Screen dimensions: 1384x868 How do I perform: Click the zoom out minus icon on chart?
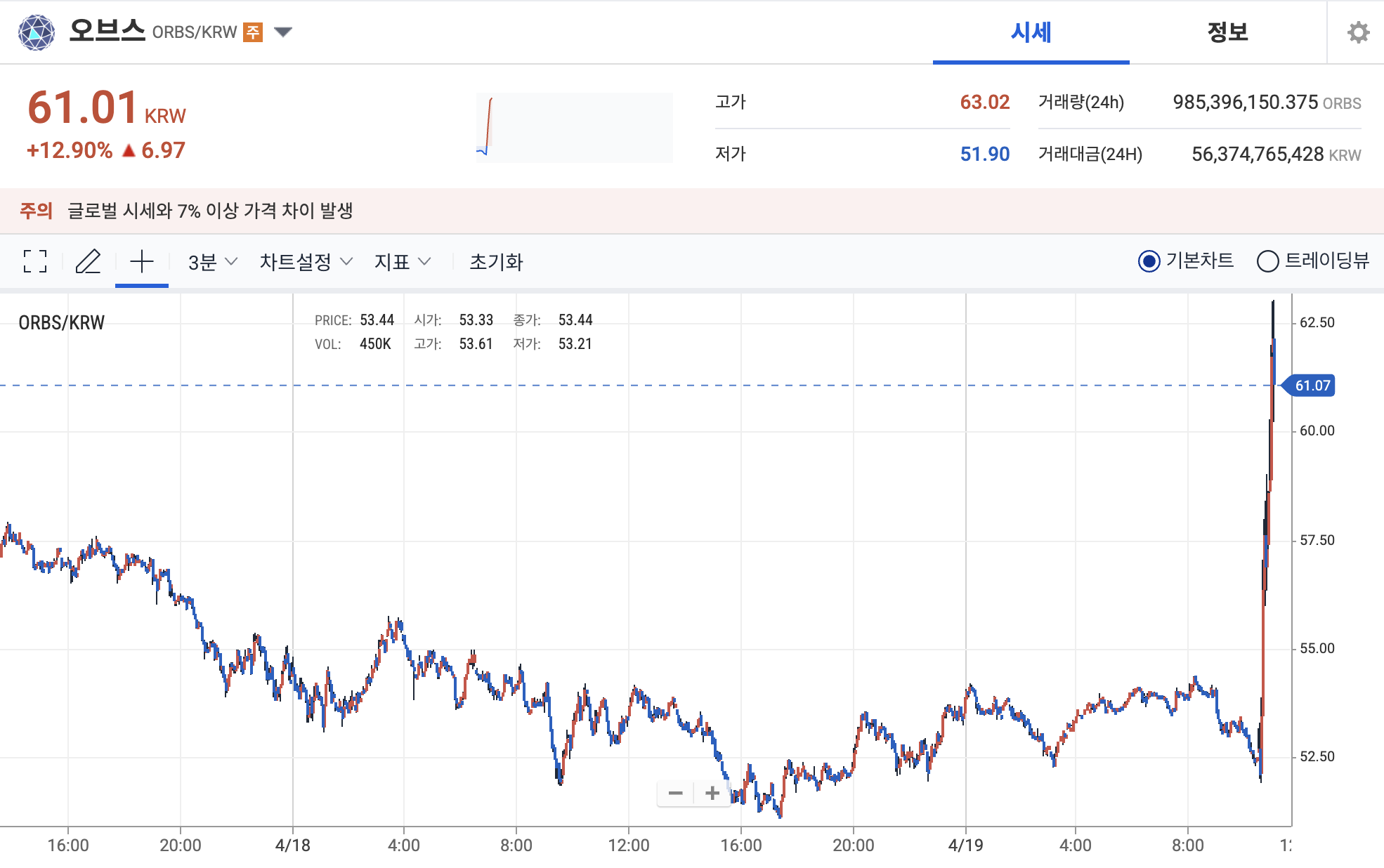(676, 792)
